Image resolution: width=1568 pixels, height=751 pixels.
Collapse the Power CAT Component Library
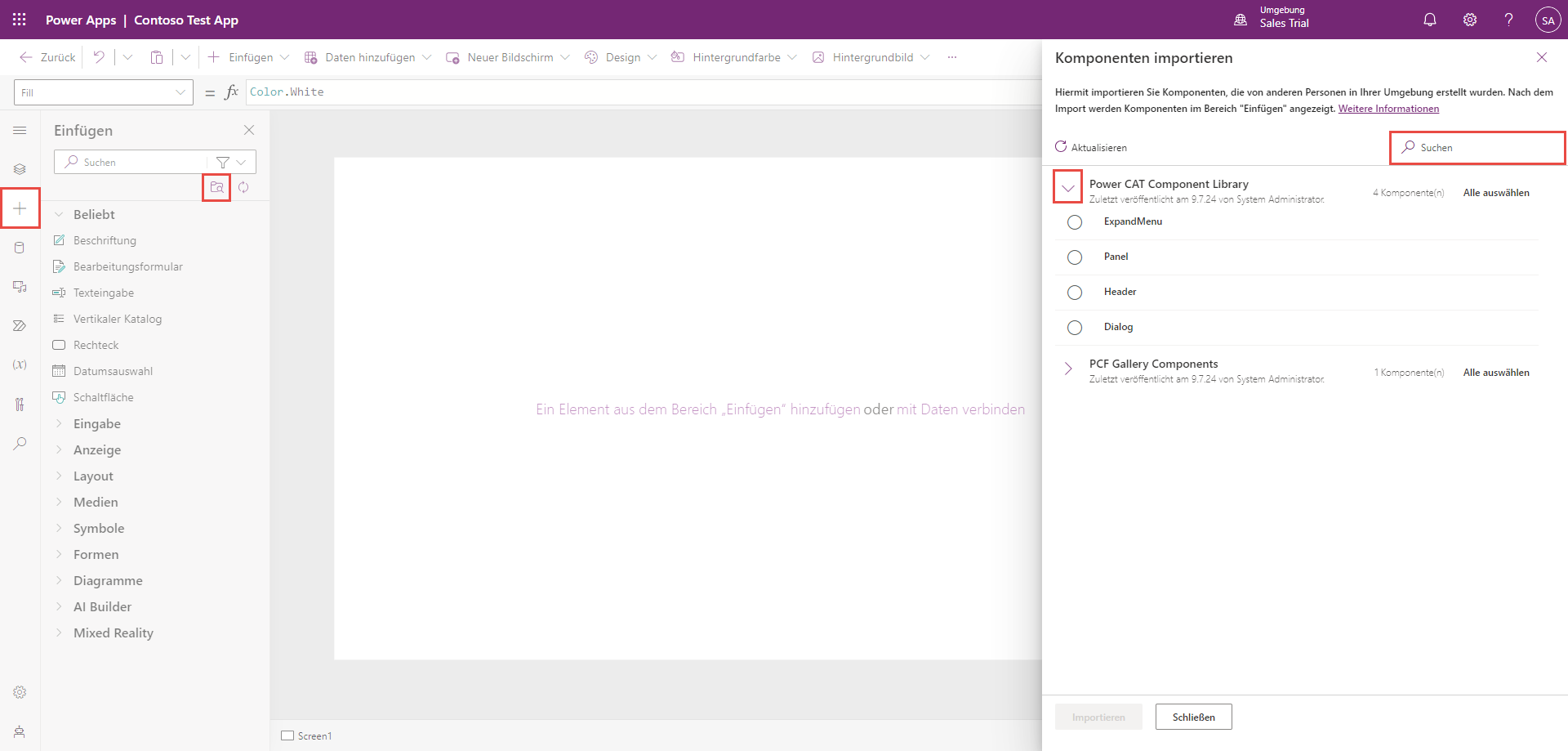1067,188
